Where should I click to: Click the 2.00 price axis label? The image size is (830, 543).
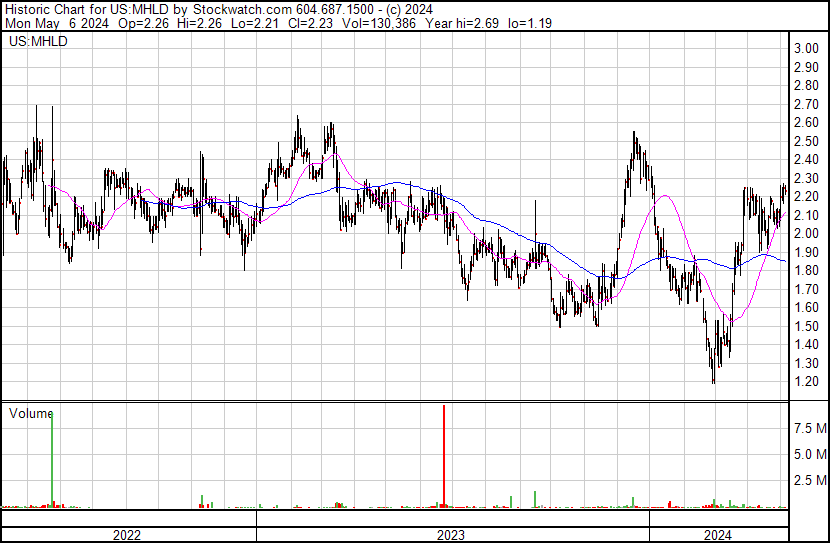tap(806, 234)
